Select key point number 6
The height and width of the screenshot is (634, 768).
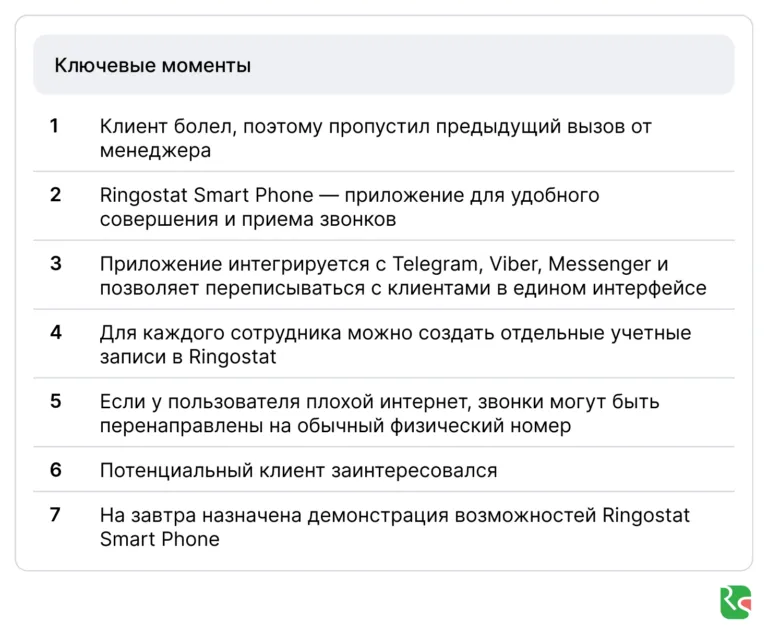pyautogui.click(x=55, y=470)
